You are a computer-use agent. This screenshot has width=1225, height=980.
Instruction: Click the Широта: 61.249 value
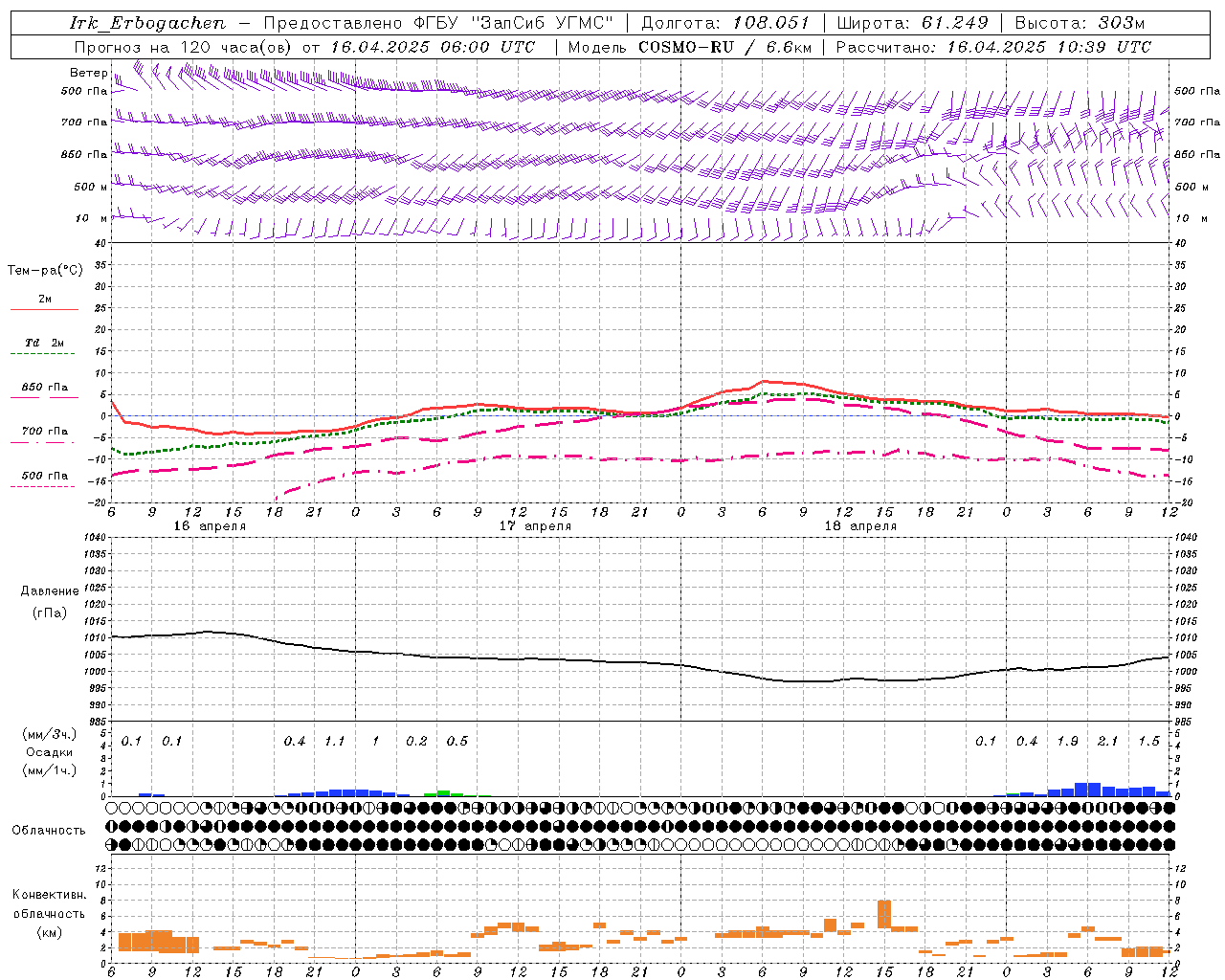912,23
